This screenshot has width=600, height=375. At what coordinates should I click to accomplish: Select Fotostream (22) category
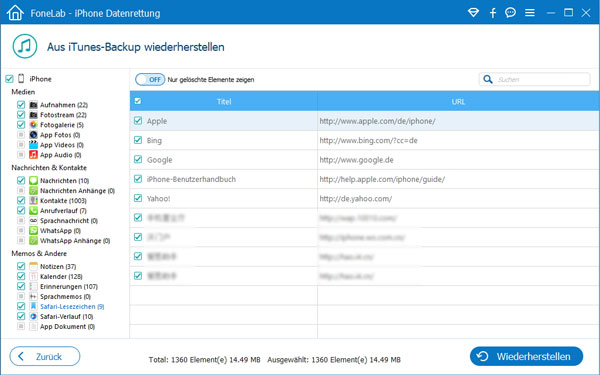[x=63, y=115]
